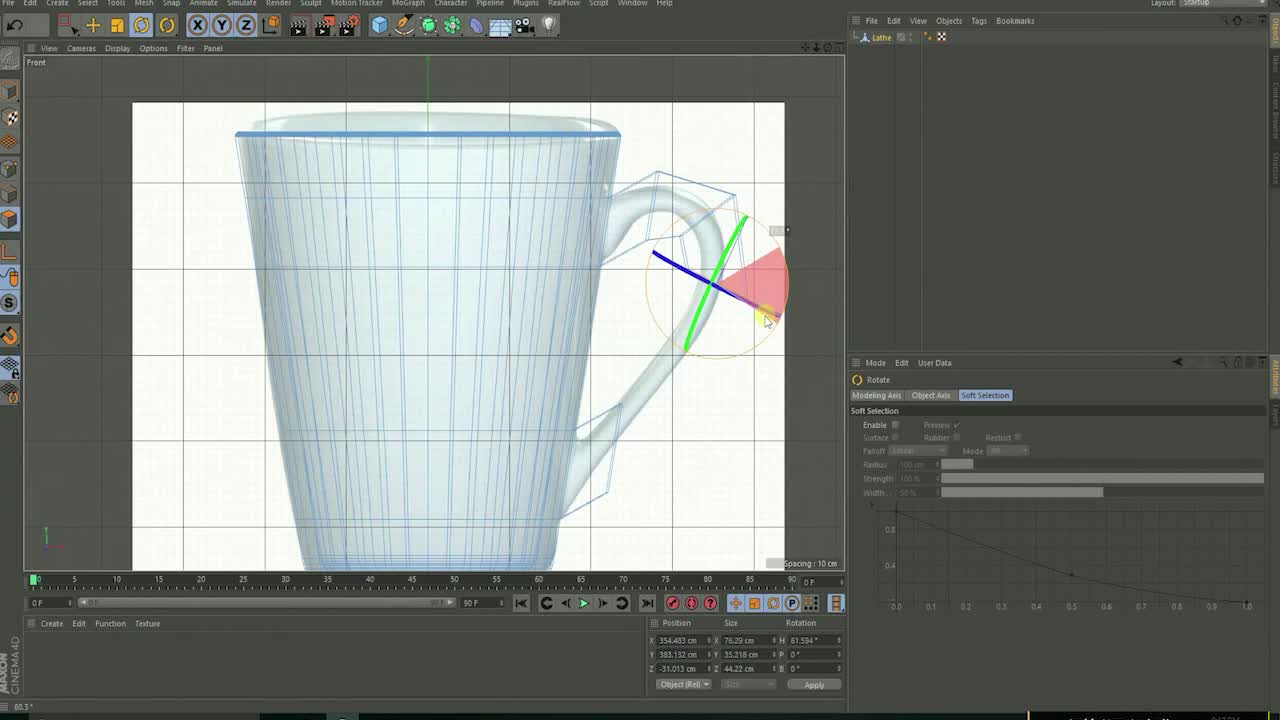Open the Mode dropdown in Soft Selection
The width and height of the screenshot is (1280, 720).
click(1008, 451)
